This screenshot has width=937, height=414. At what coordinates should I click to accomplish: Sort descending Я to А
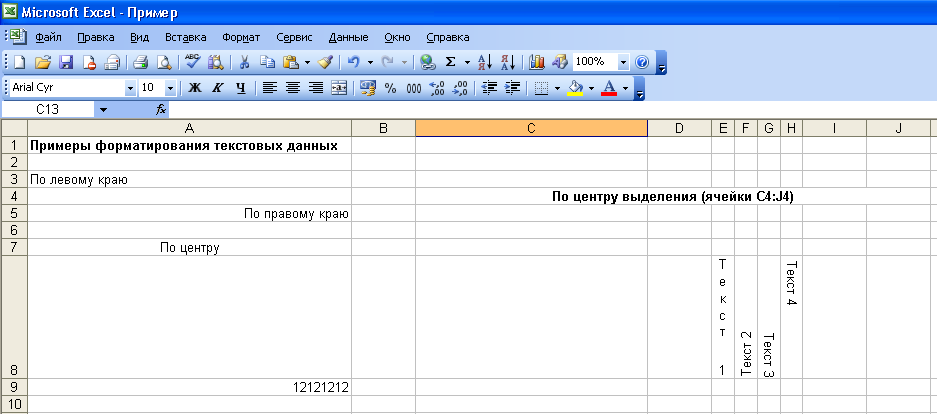(x=508, y=62)
